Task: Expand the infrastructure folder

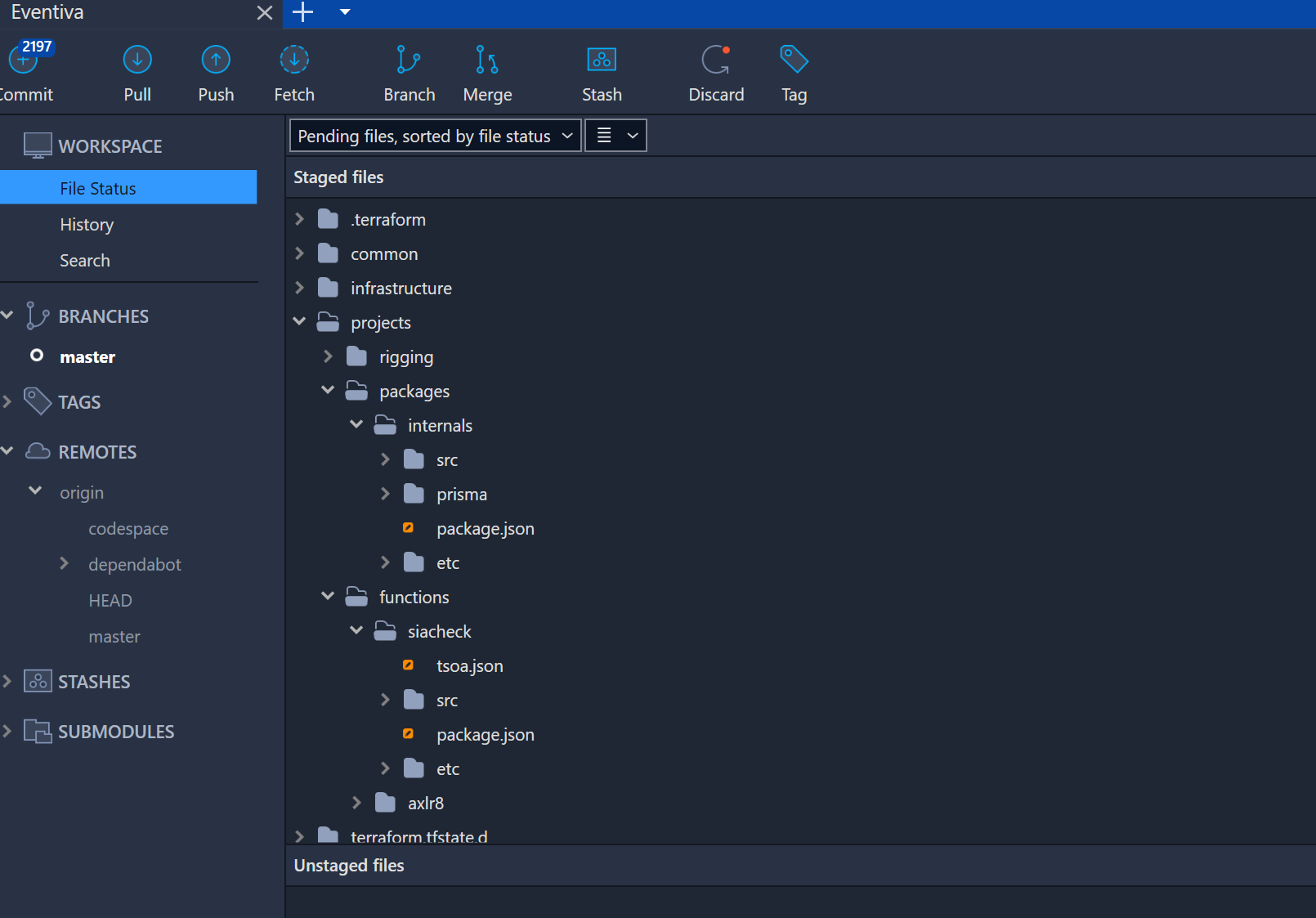Action: tap(299, 288)
